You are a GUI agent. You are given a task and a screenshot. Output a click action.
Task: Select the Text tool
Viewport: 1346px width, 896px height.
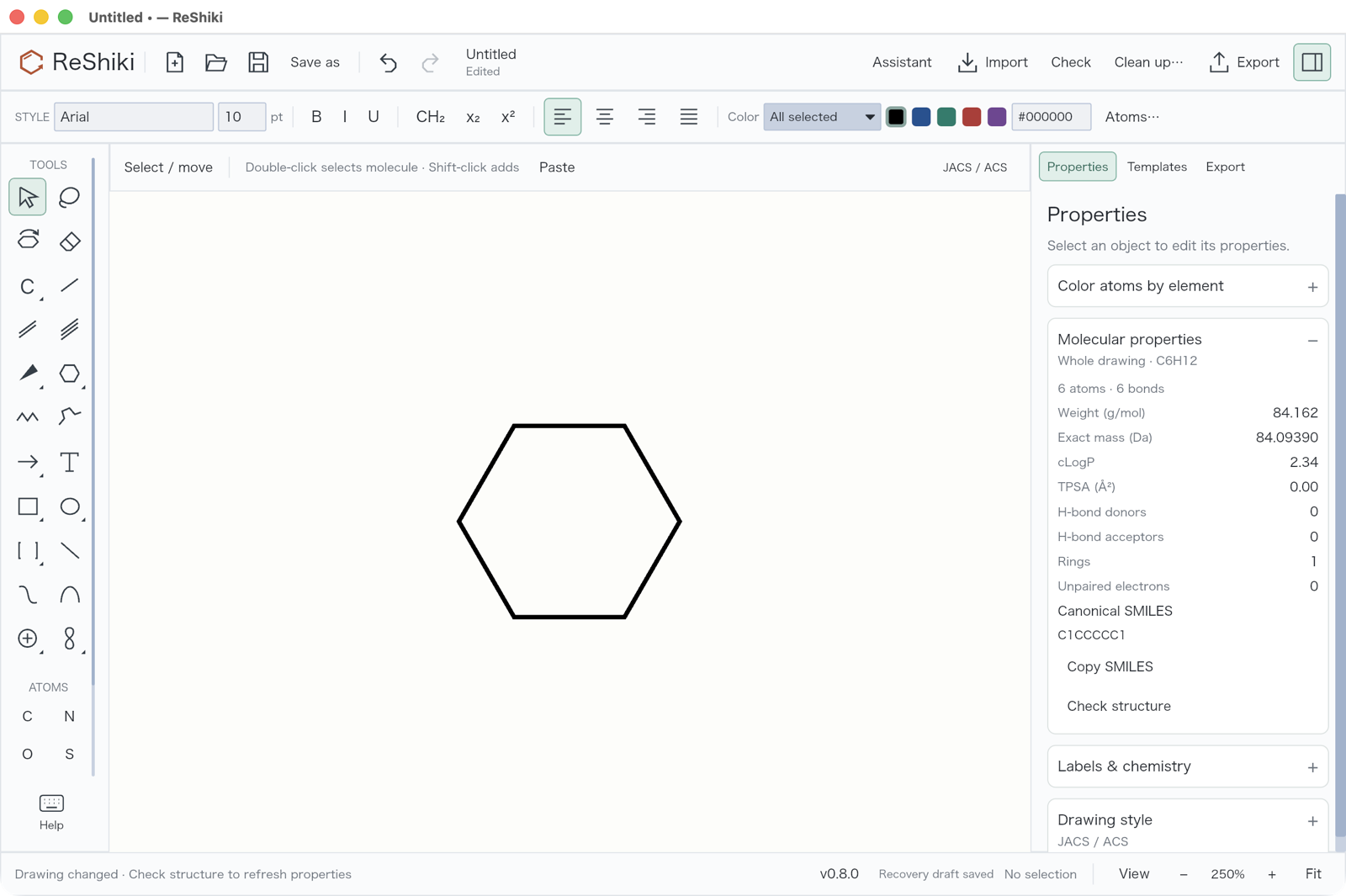tap(70, 462)
